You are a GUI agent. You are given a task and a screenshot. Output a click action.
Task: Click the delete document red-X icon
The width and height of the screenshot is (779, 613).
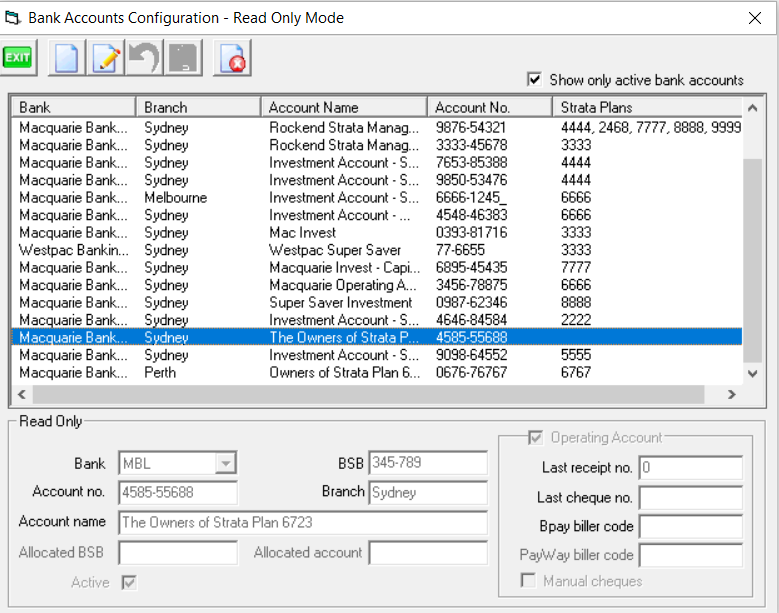pyautogui.click(x=233, y=58)
